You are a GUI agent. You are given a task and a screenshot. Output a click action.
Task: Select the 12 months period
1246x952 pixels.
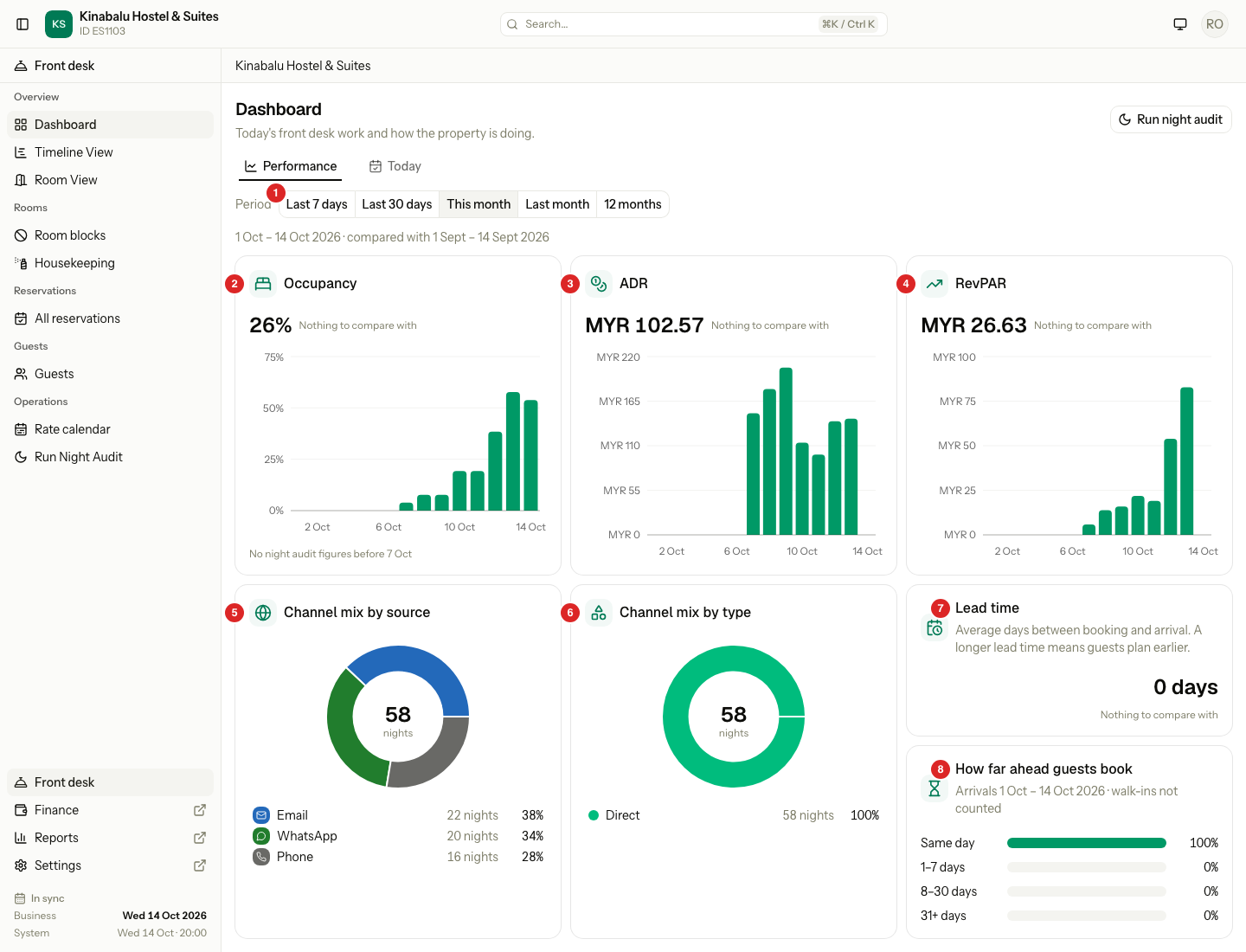click(633, 204)
